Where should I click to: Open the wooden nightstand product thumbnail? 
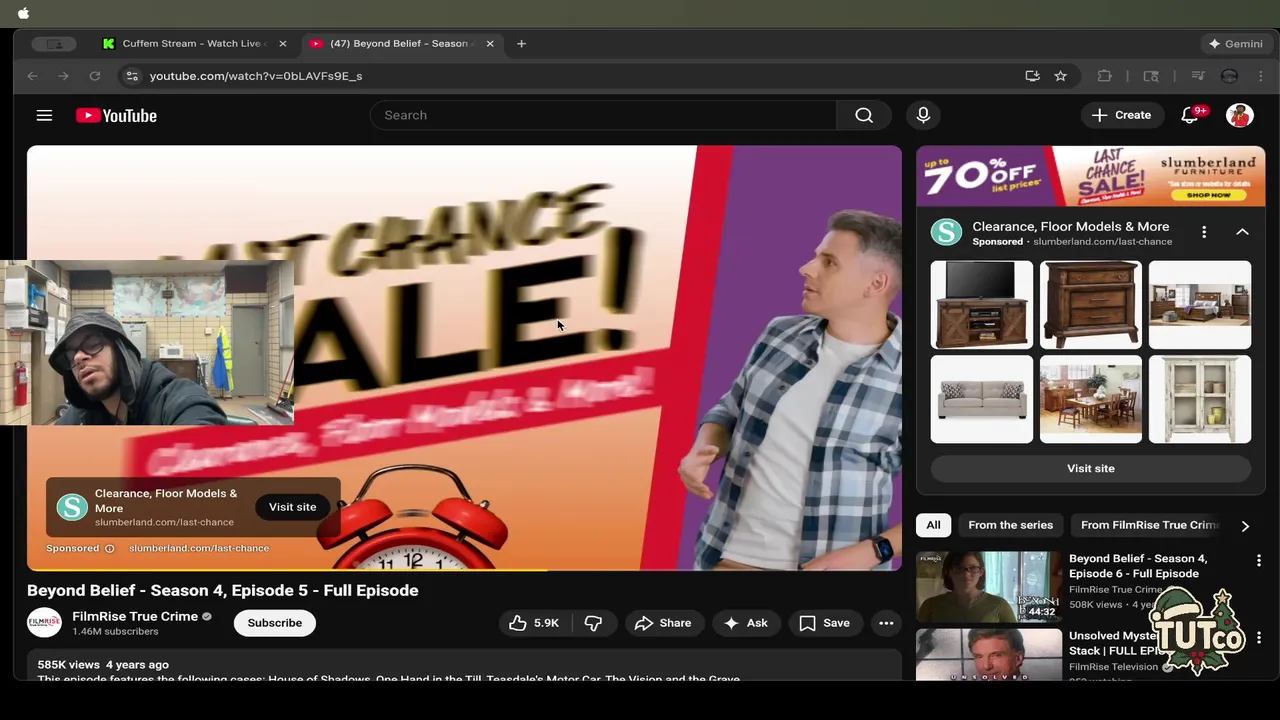1091,305
